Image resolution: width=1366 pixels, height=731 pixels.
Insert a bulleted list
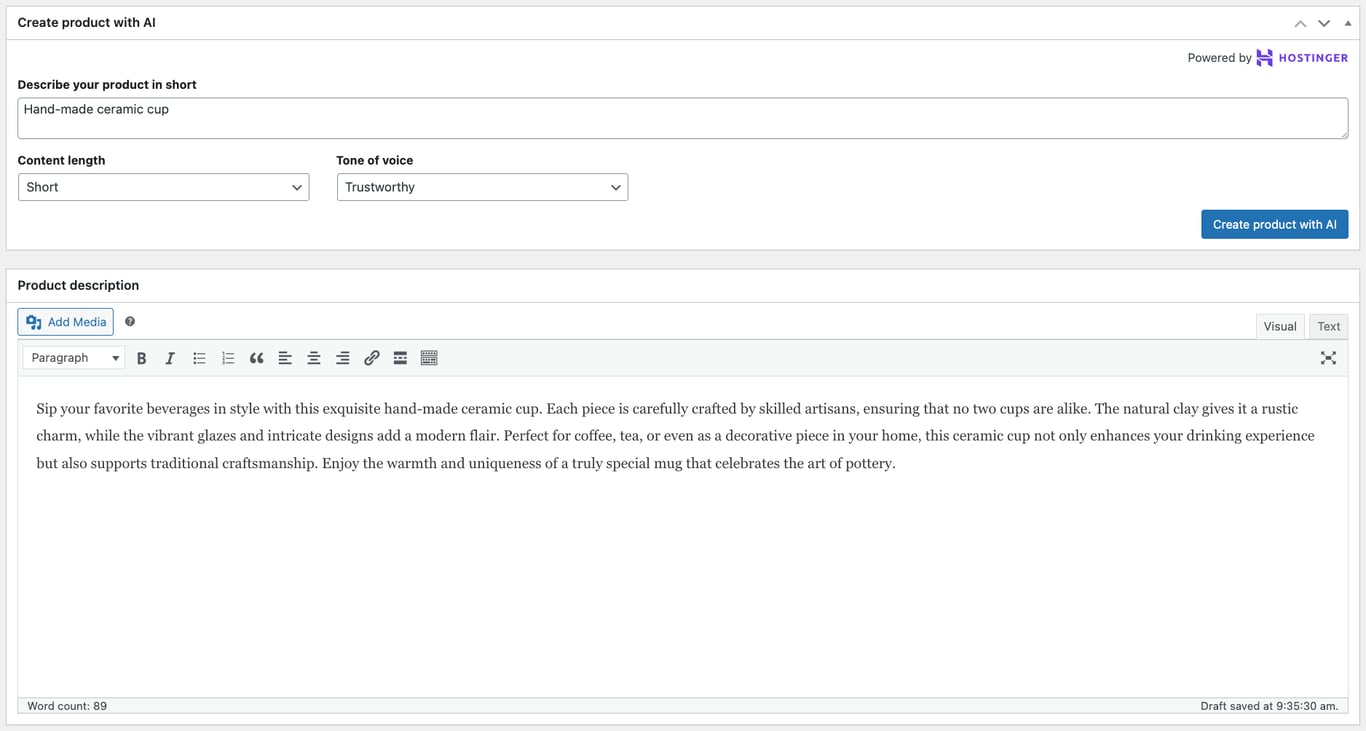[x=199, y=357]
